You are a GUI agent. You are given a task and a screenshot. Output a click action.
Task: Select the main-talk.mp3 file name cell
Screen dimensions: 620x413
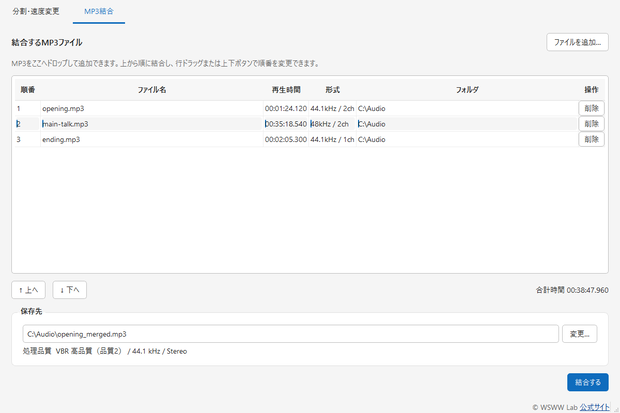point(152,124)
